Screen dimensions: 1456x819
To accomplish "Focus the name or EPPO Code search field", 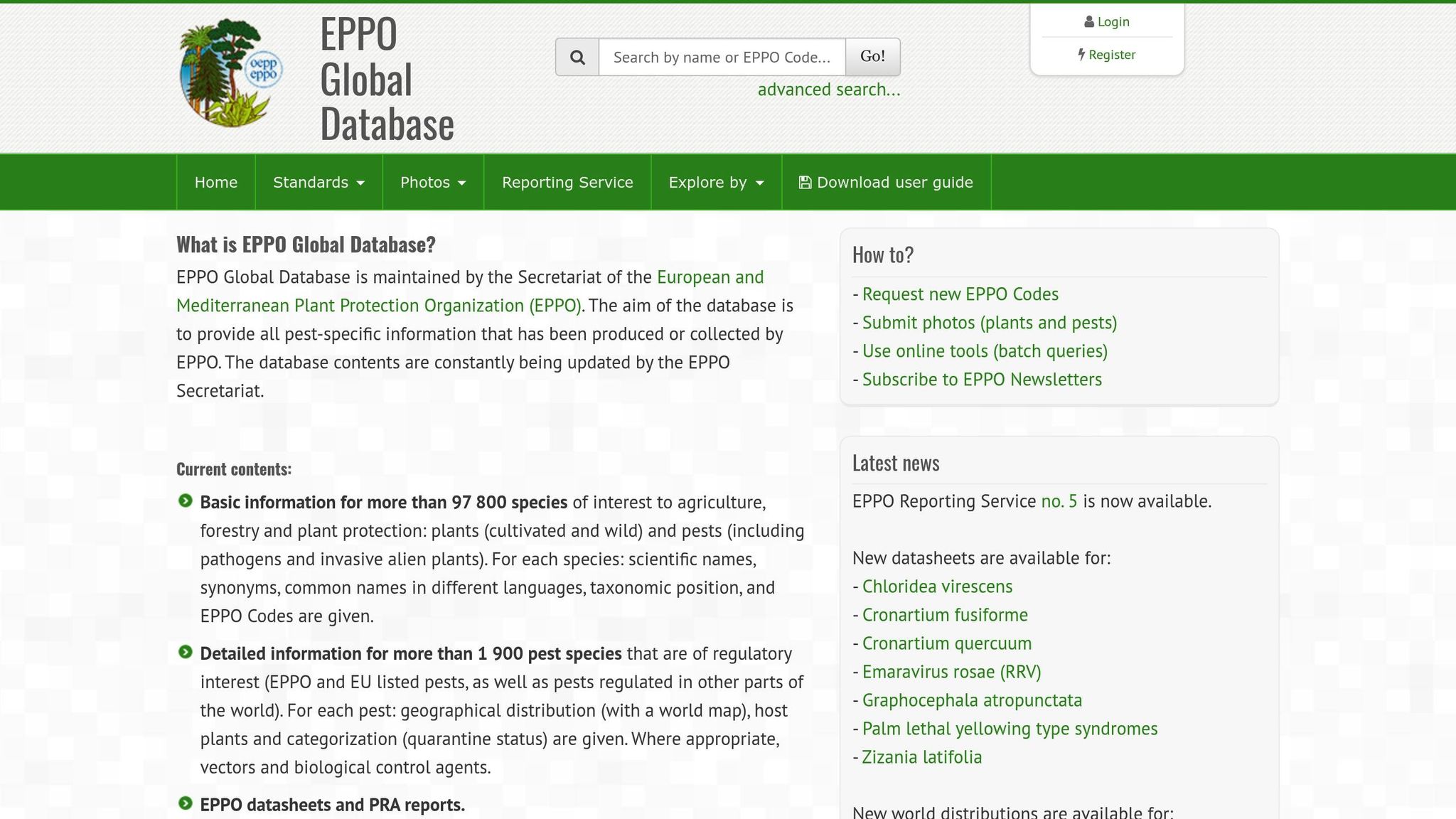I will (722, 57).
